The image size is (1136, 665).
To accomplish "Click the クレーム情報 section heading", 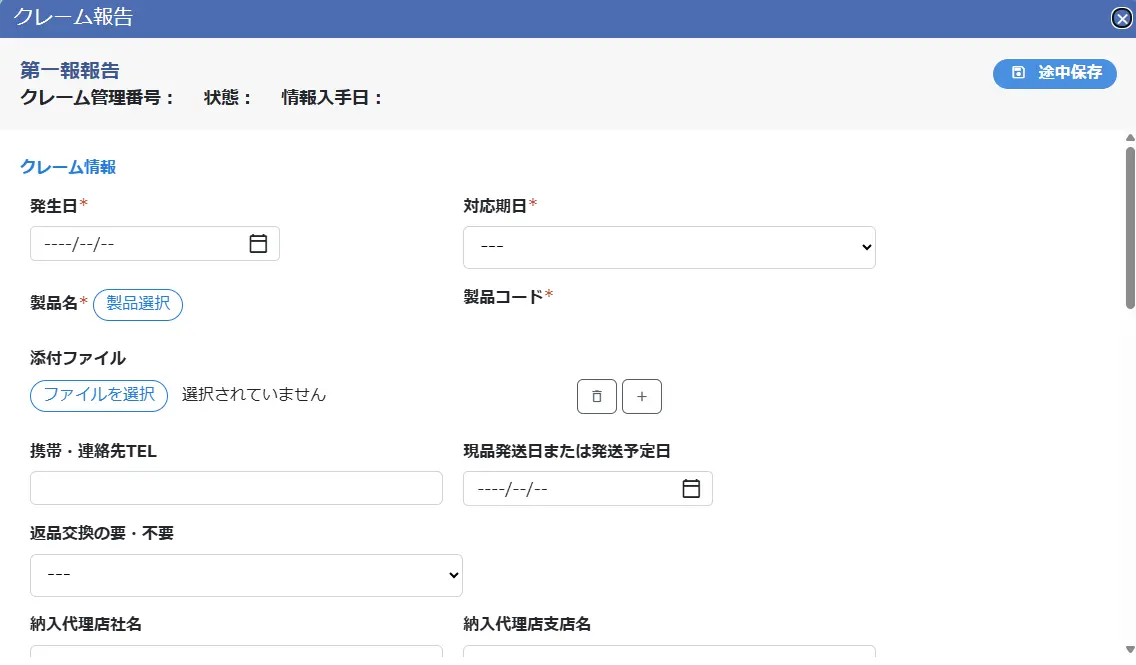I will coord(68,167).
